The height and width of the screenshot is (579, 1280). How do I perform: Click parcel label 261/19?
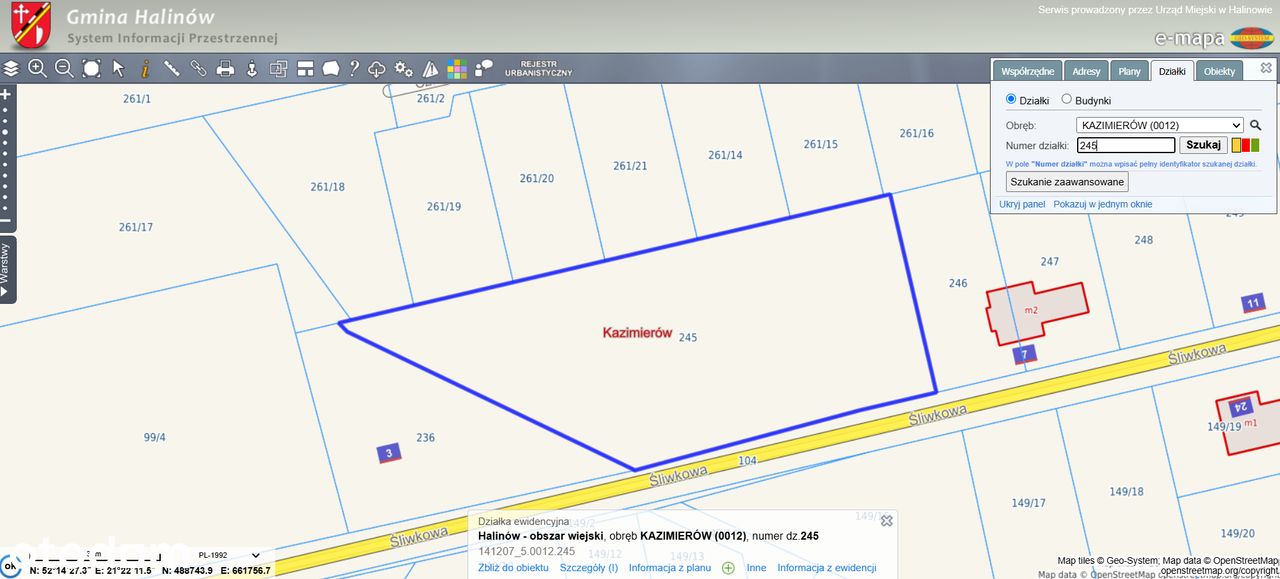click(444, 207)
